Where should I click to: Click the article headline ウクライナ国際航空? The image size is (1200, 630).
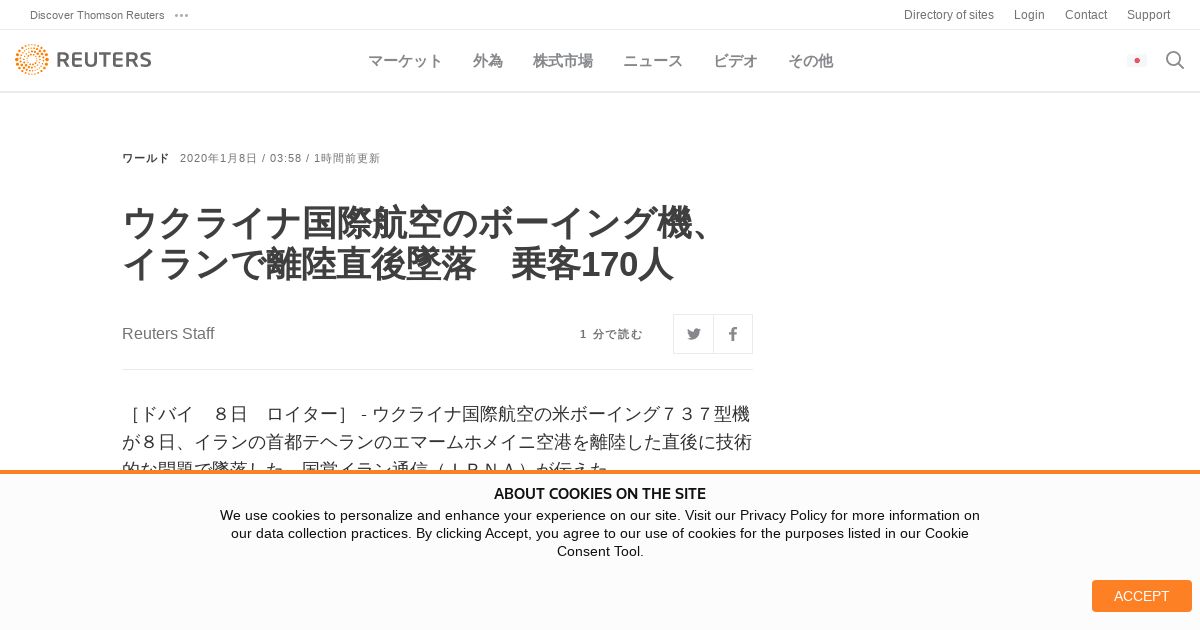(x=418, y=244)
